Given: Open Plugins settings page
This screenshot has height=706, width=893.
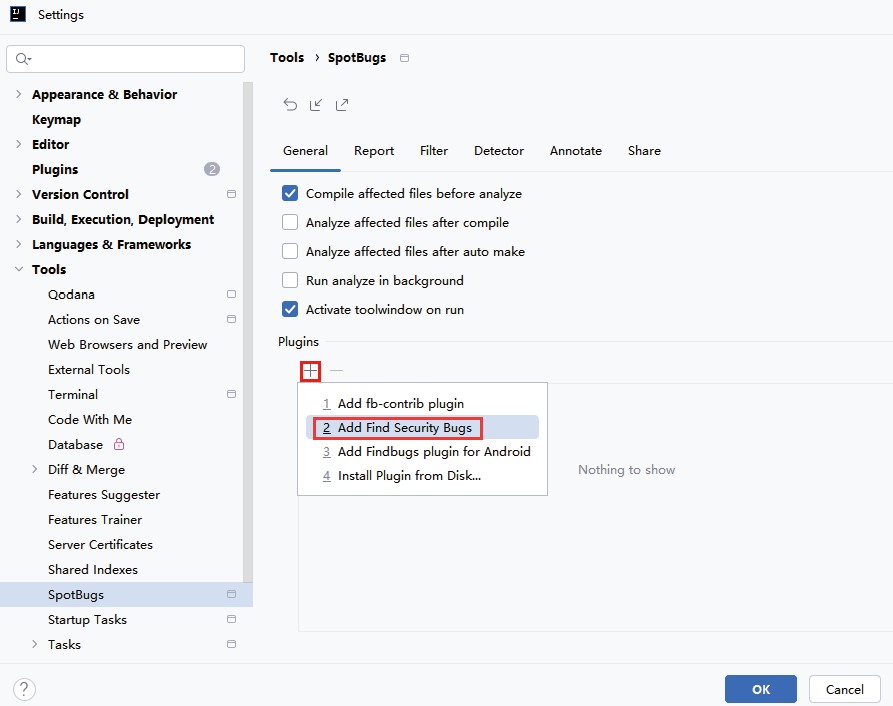Looking at the screenshot, I should coord(55,169).
